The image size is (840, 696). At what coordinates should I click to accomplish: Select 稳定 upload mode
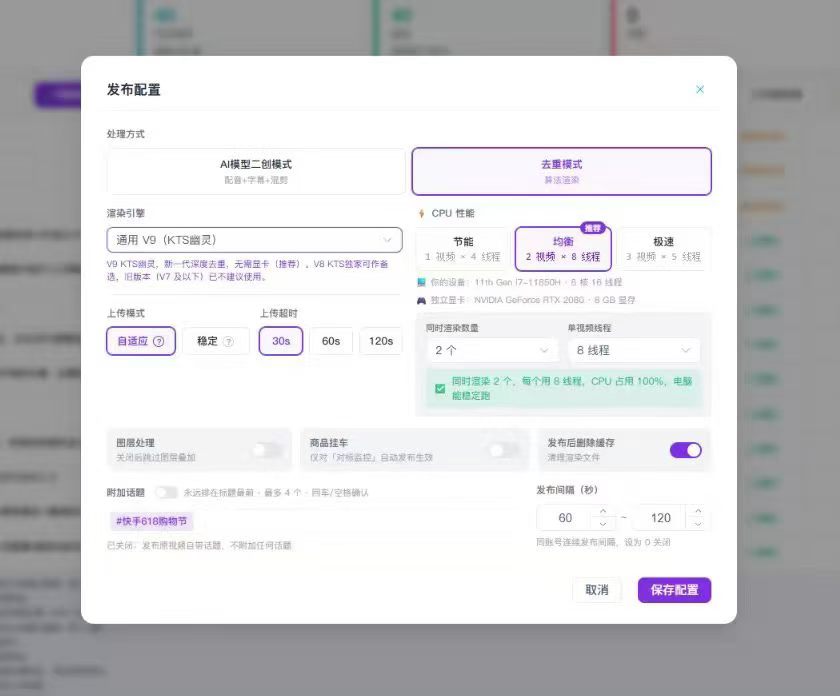[x=215, y=341]
